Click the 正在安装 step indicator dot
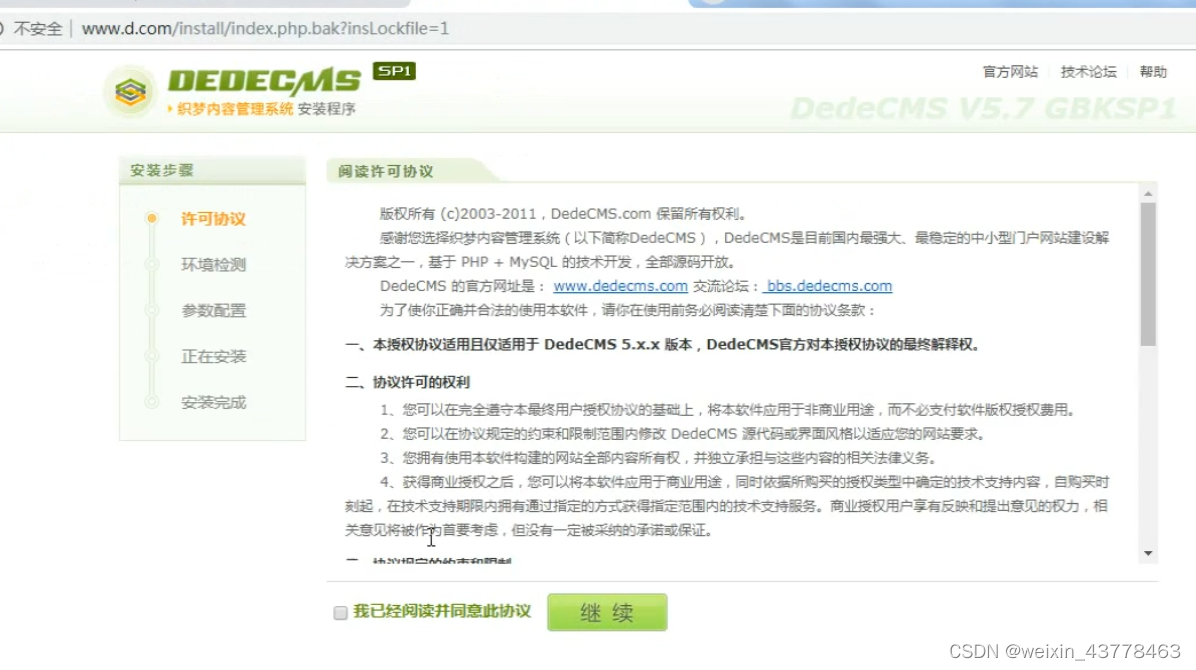The width and height of the screenshot is (1196, 670). 152,356
